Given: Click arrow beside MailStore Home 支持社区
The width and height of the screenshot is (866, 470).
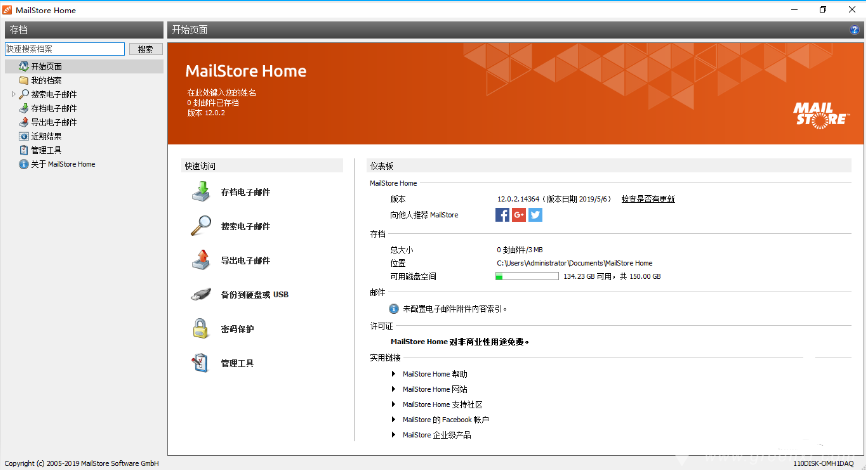Looking at the screenshot, I should (393, 404).
